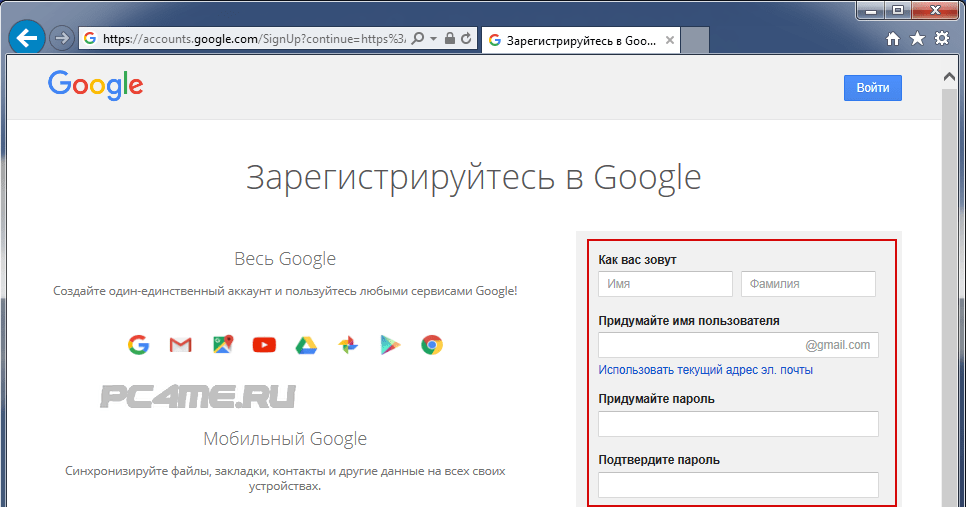966x507 pixels.
Task: Click the Придумайте имя пользователя label
Action: tap(689, 321)
